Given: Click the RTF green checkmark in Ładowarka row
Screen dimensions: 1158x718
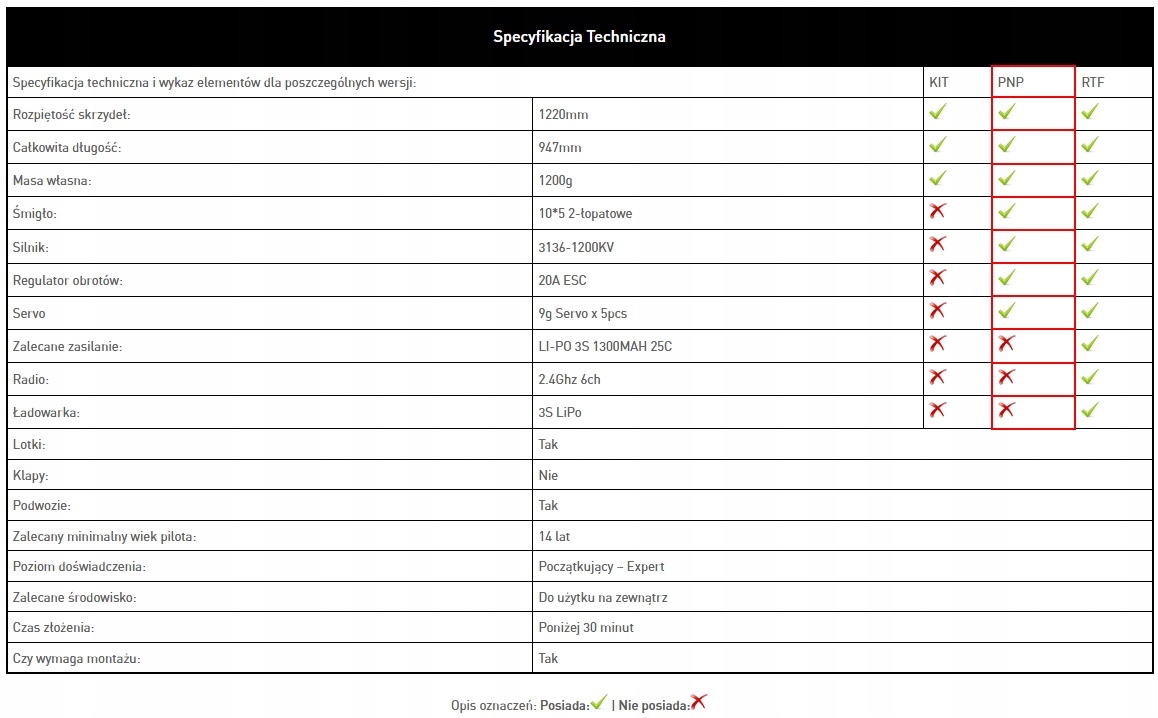Looking at the screenshot, I should coord(1089,410).
